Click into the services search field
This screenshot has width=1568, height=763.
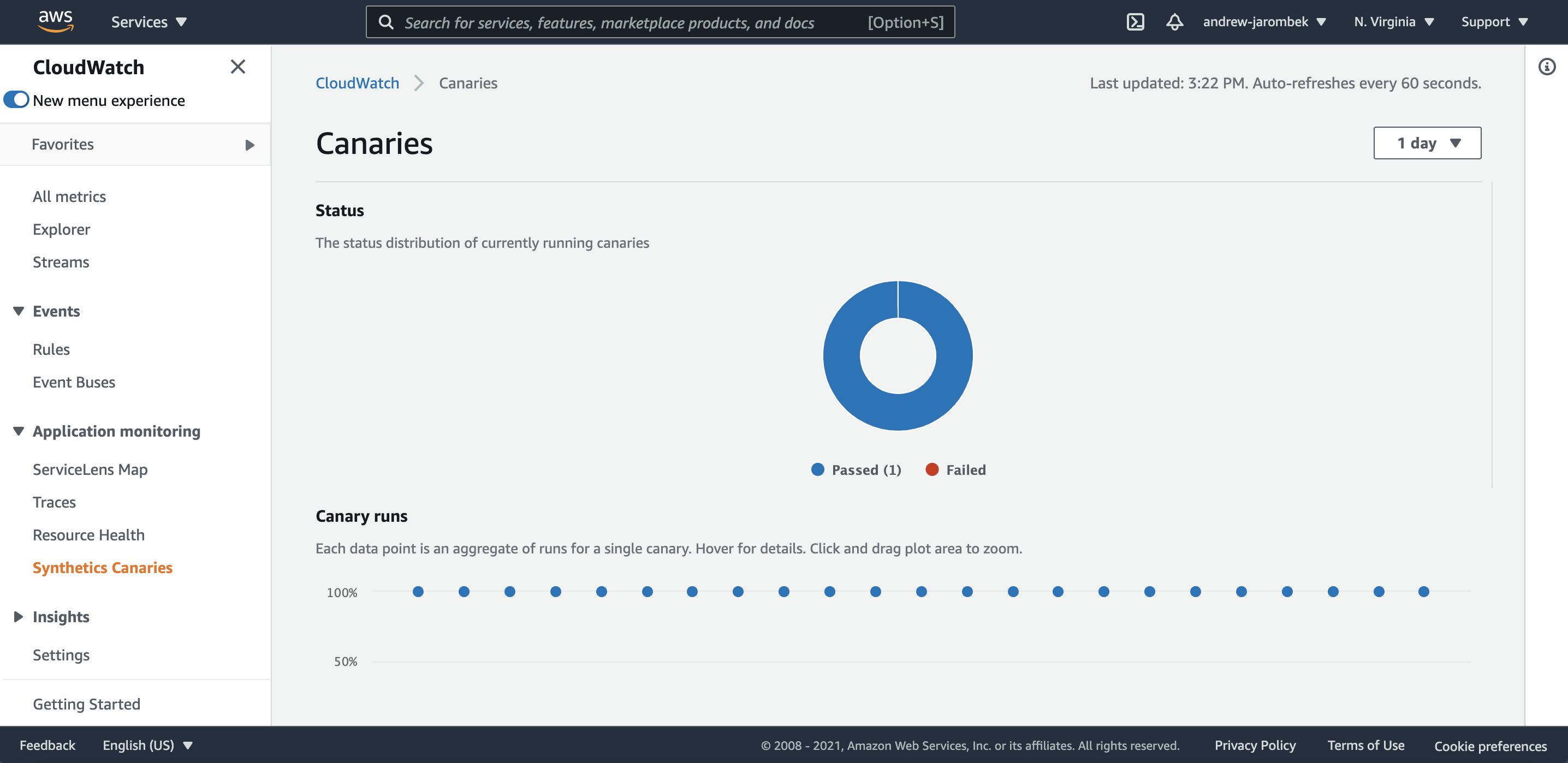click(x=661, y=22)
